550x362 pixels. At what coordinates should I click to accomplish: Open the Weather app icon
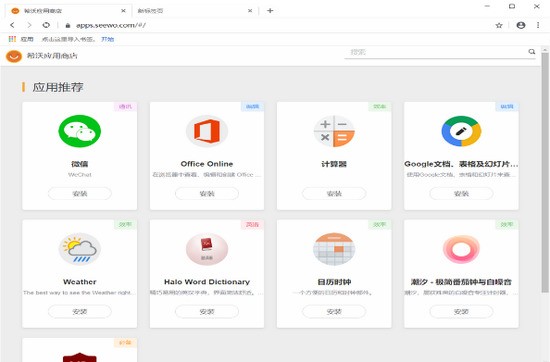pyautogui.click(x=80, y=249)
